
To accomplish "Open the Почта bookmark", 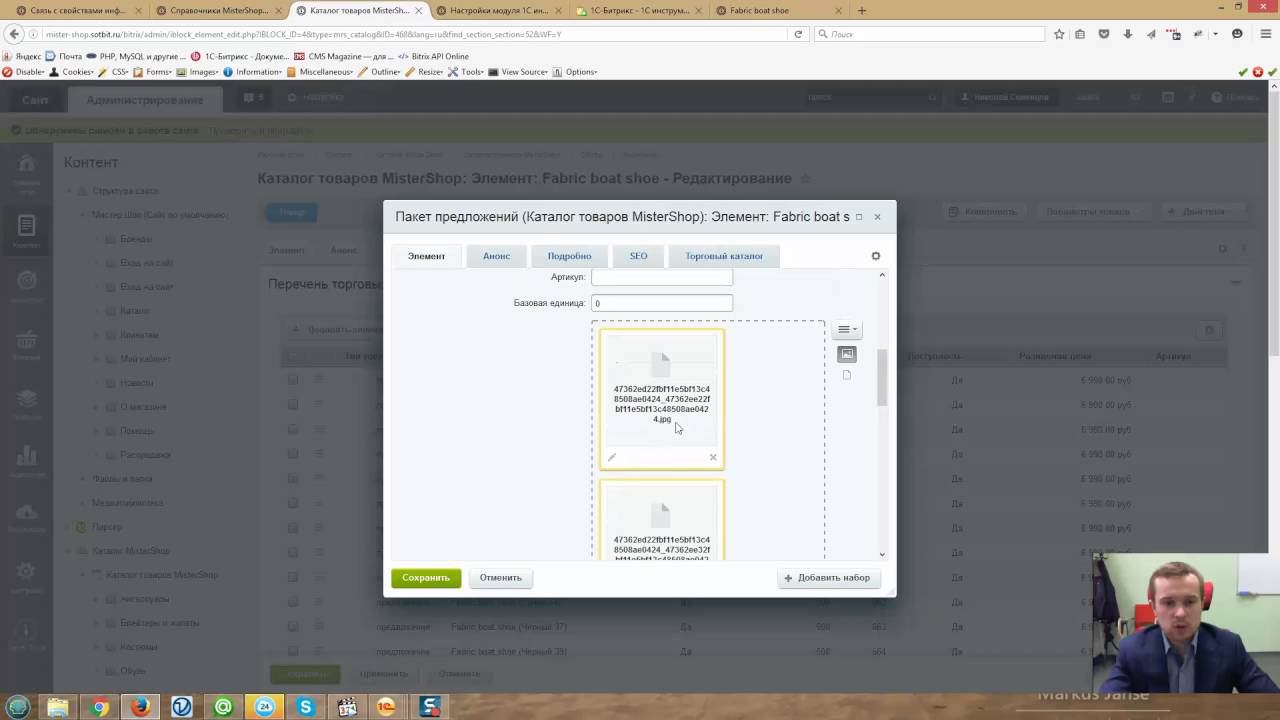I will [64, 57].
